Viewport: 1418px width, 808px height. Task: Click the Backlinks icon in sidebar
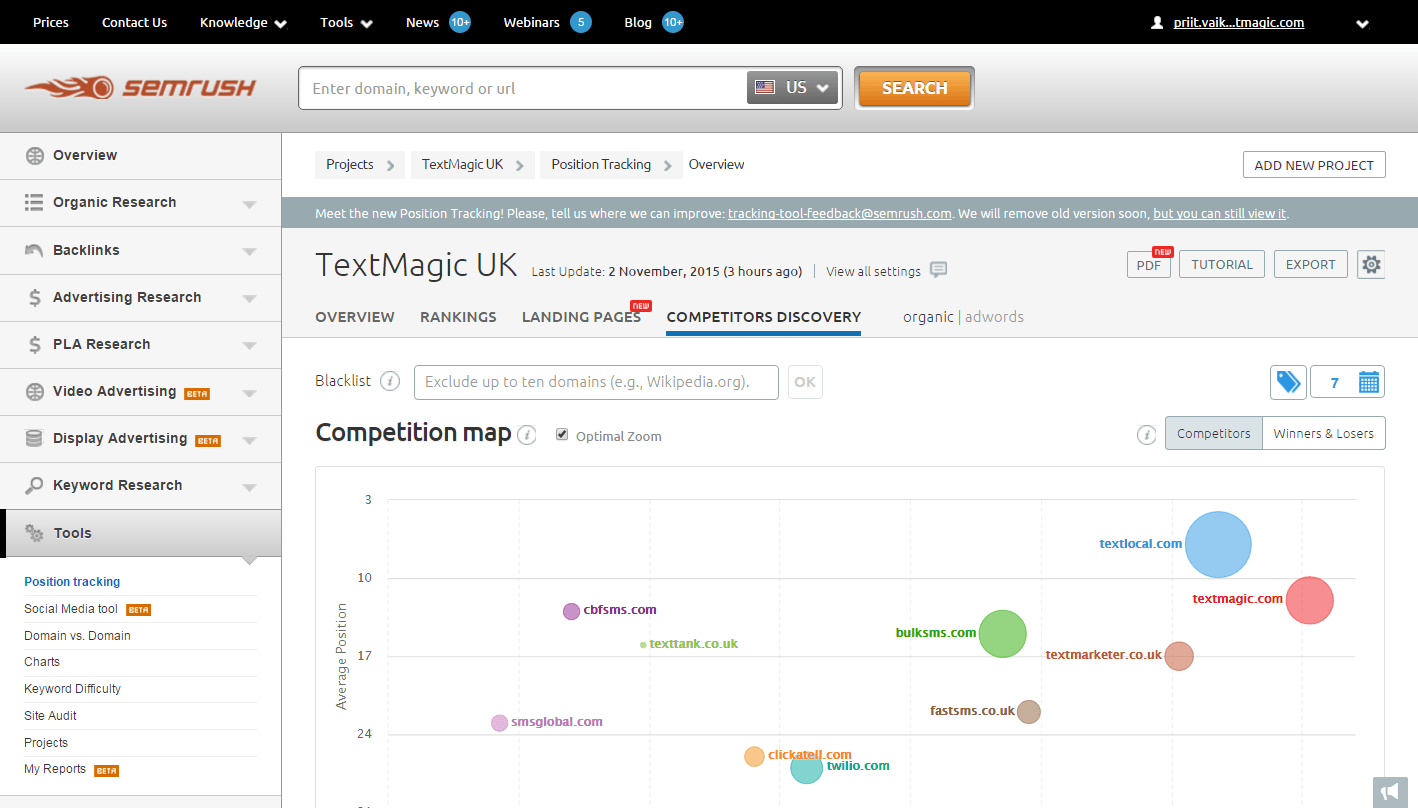(x=34, y=250)
